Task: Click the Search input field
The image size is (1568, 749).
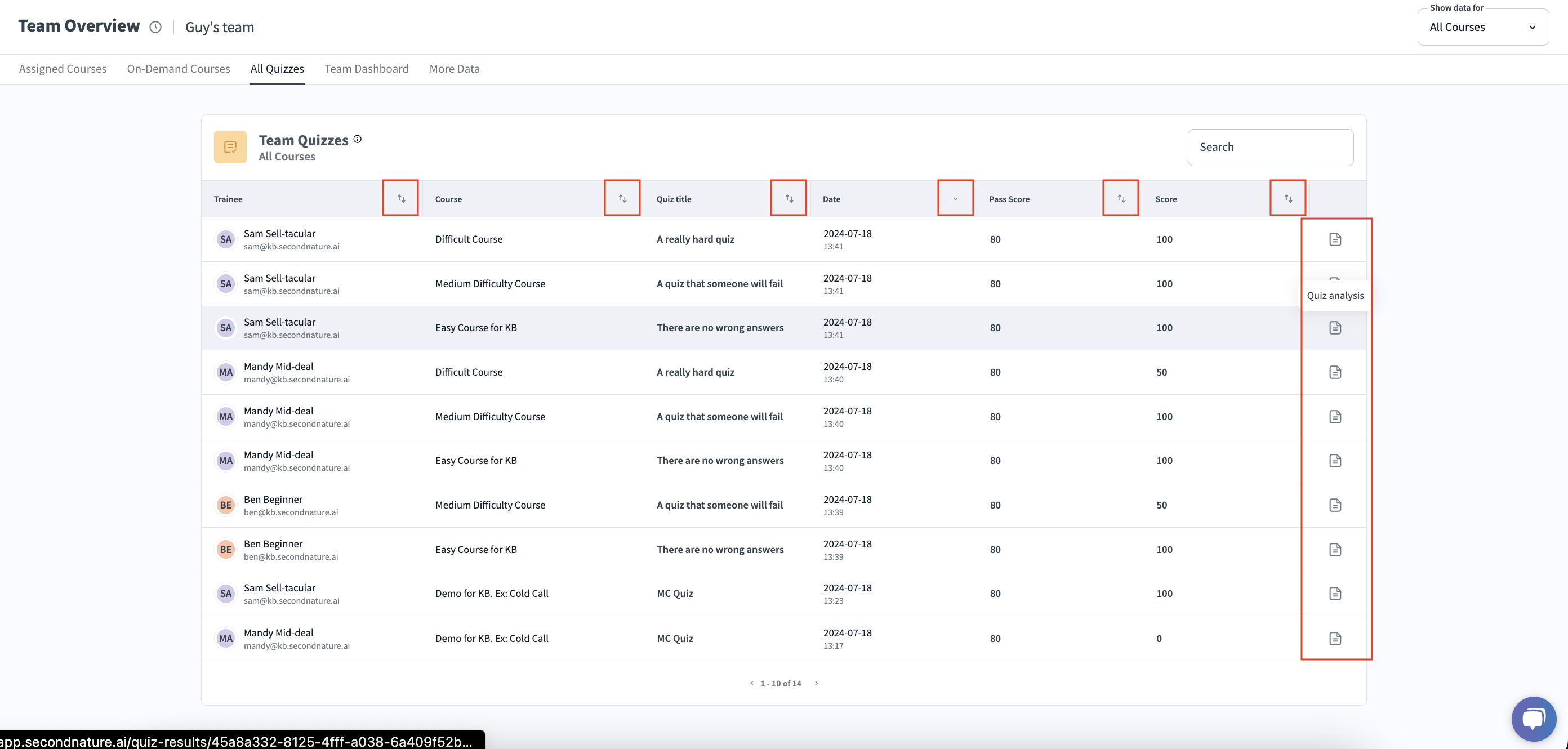Action: [x=1269, y=147]
